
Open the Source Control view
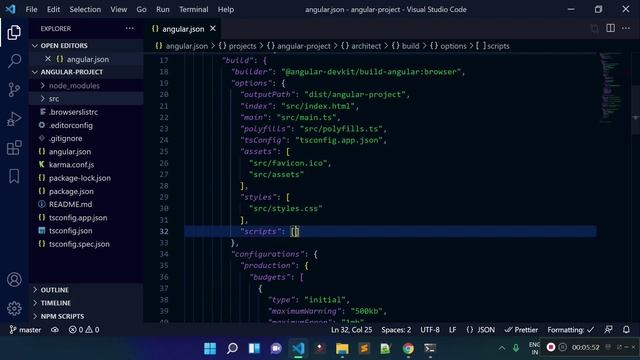point(14,89)
